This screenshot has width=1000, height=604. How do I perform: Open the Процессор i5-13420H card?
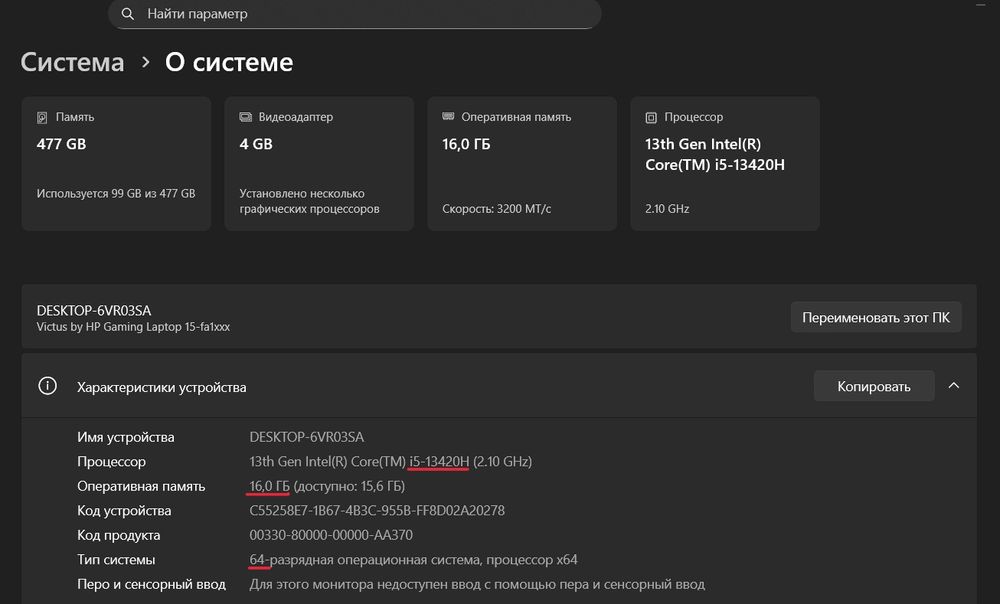(725, 164)
